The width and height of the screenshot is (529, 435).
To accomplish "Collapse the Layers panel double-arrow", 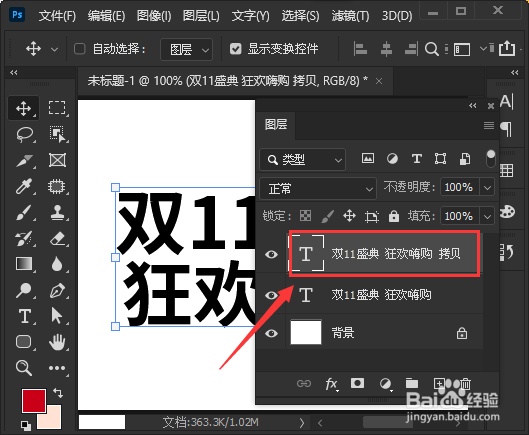I will click(473, 106).
